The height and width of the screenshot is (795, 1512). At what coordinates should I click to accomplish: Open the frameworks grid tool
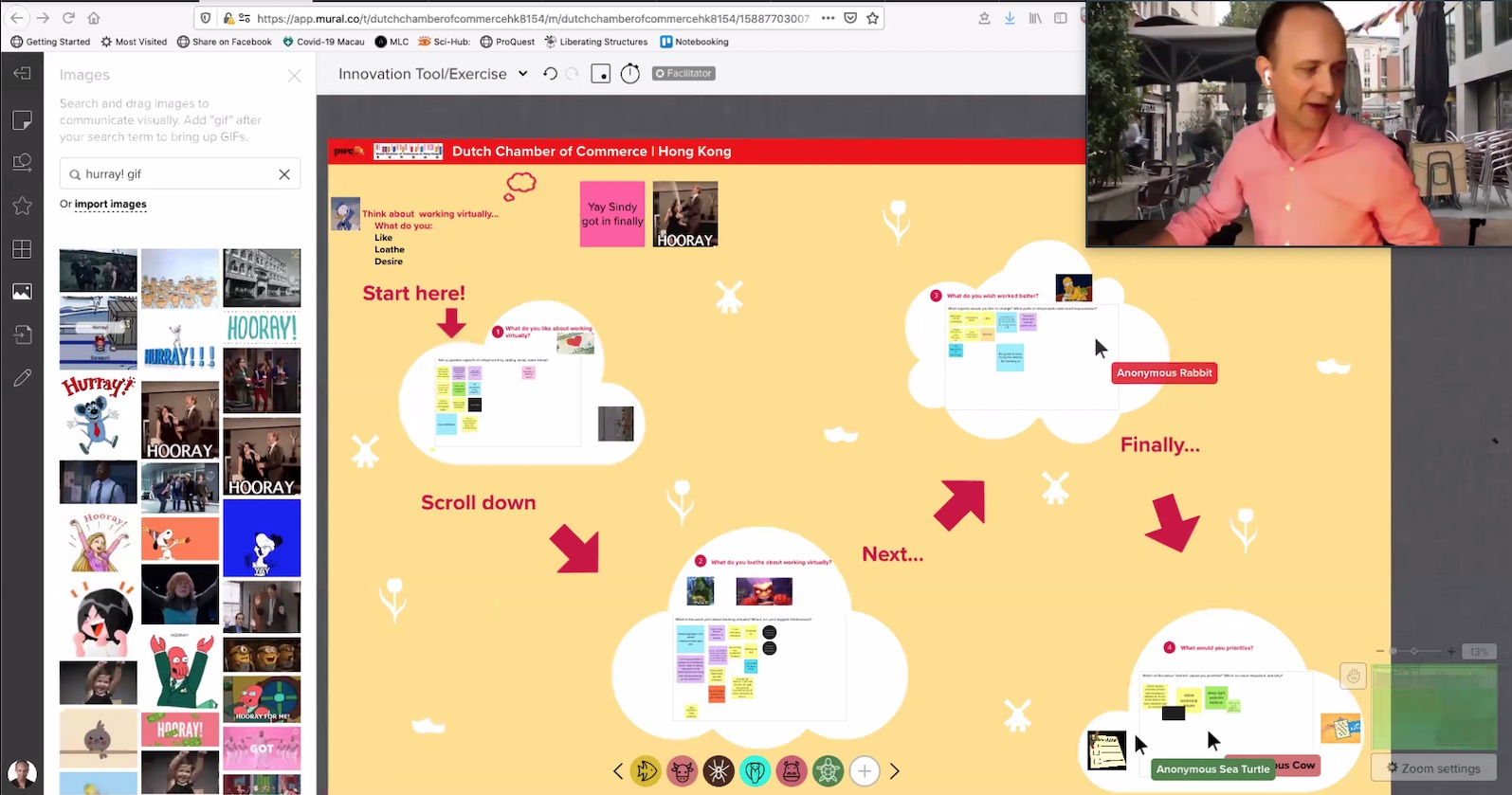22,249
